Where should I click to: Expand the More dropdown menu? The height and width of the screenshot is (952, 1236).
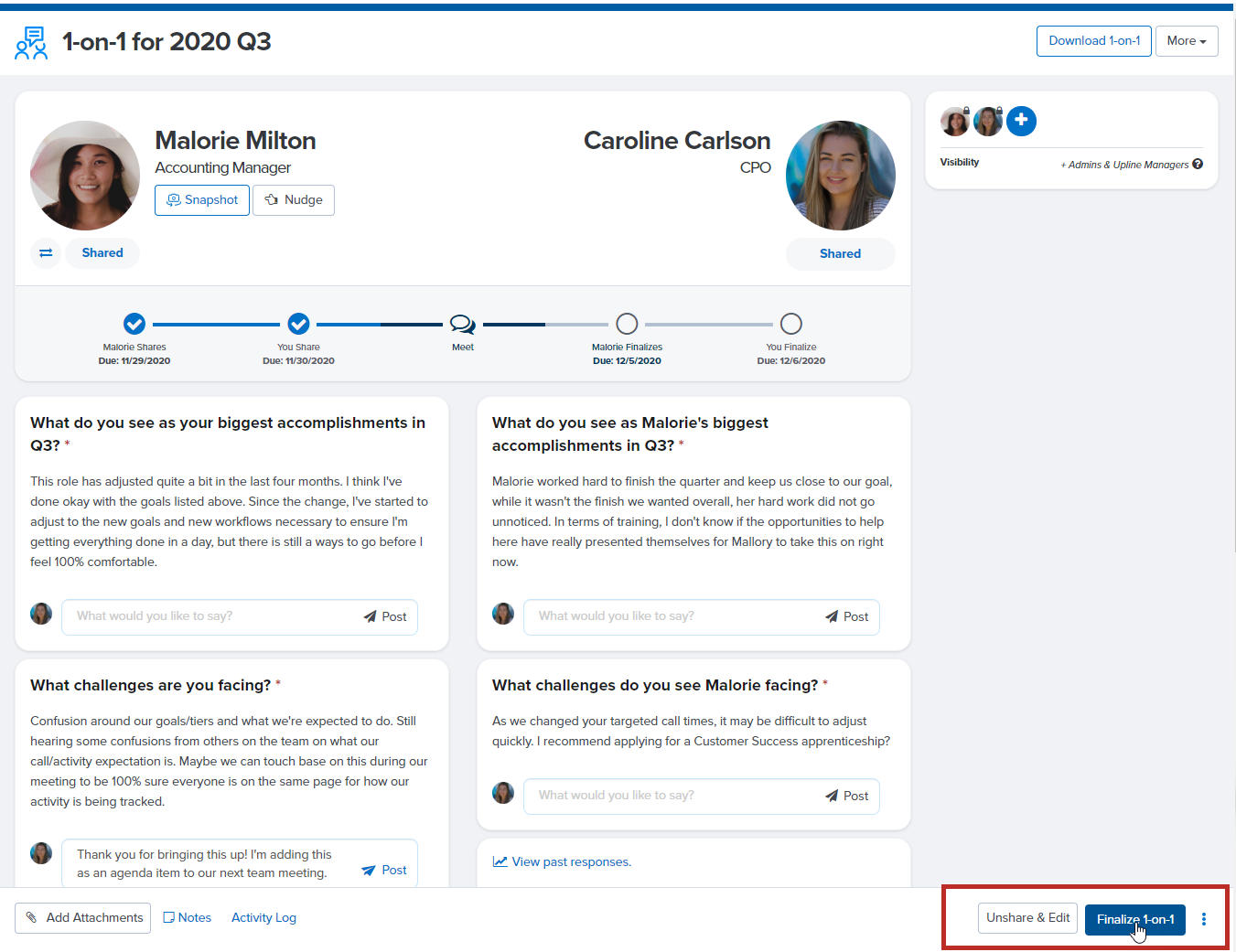point(1186,41)
